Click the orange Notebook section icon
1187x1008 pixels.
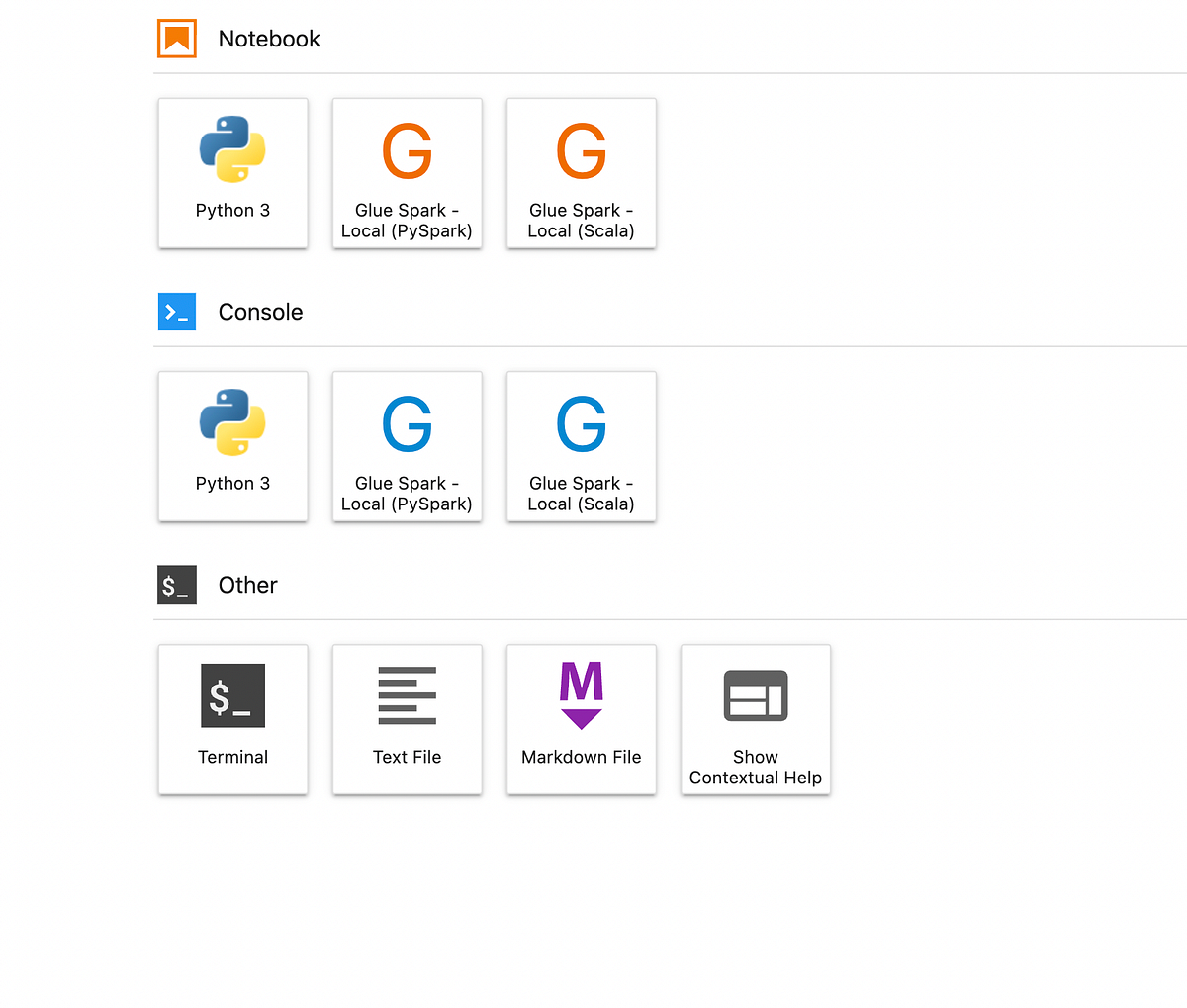[176, 38]
